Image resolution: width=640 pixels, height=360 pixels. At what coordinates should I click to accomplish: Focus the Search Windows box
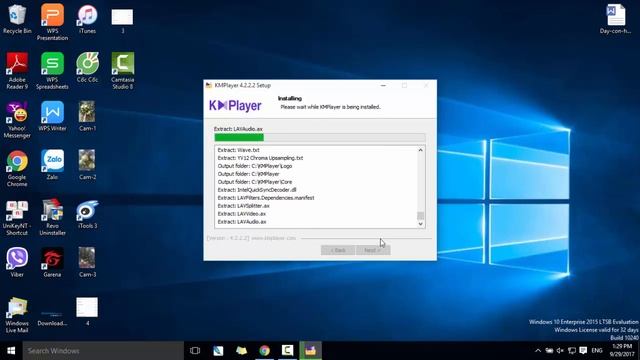103,351
